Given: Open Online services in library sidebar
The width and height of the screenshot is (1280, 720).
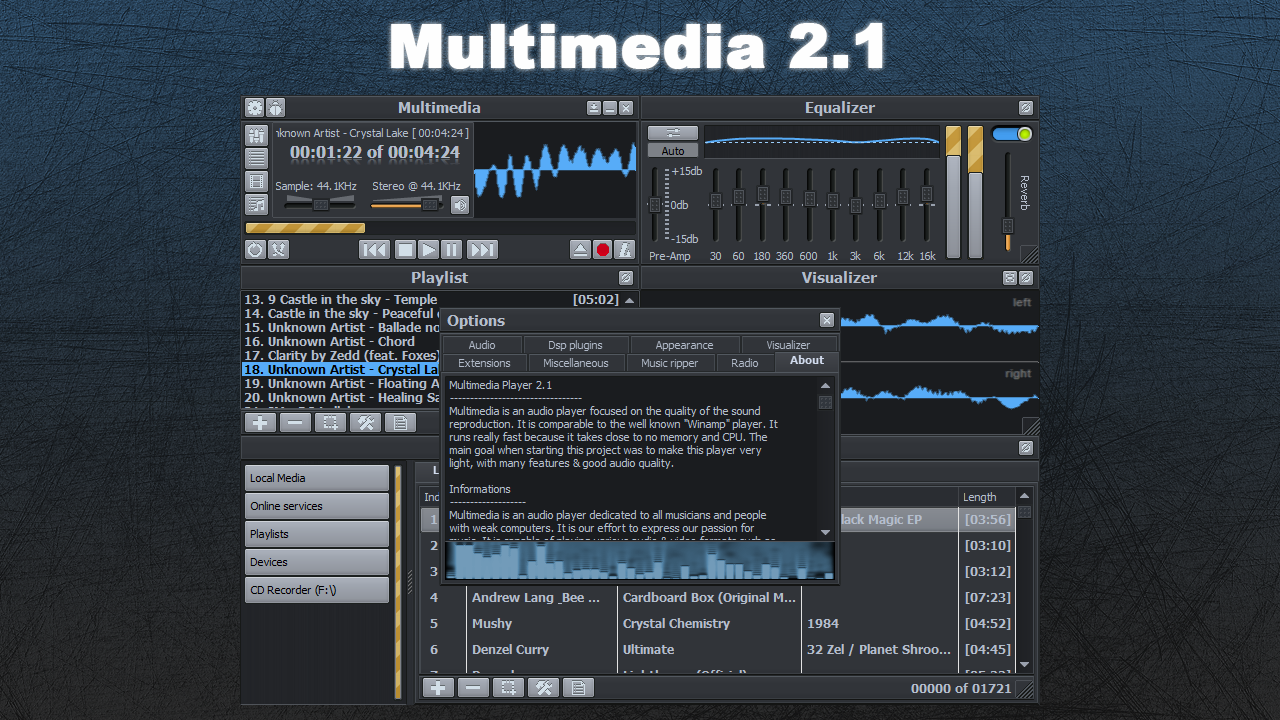Looking at the screenshot, I should click(317, 506).
